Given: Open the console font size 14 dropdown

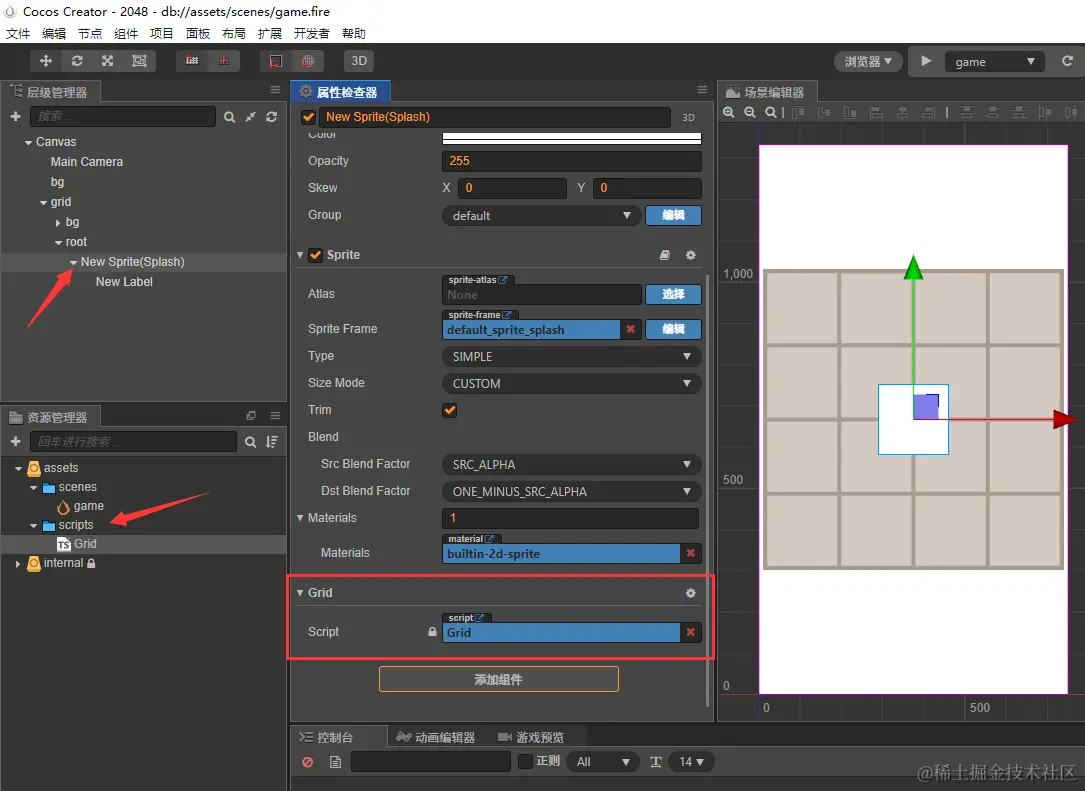Looking at the screenshot, I should (x=691, y=762).
